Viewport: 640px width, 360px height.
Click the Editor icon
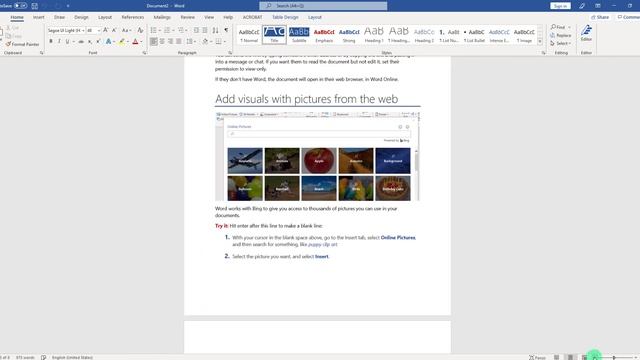click(586, 33)
